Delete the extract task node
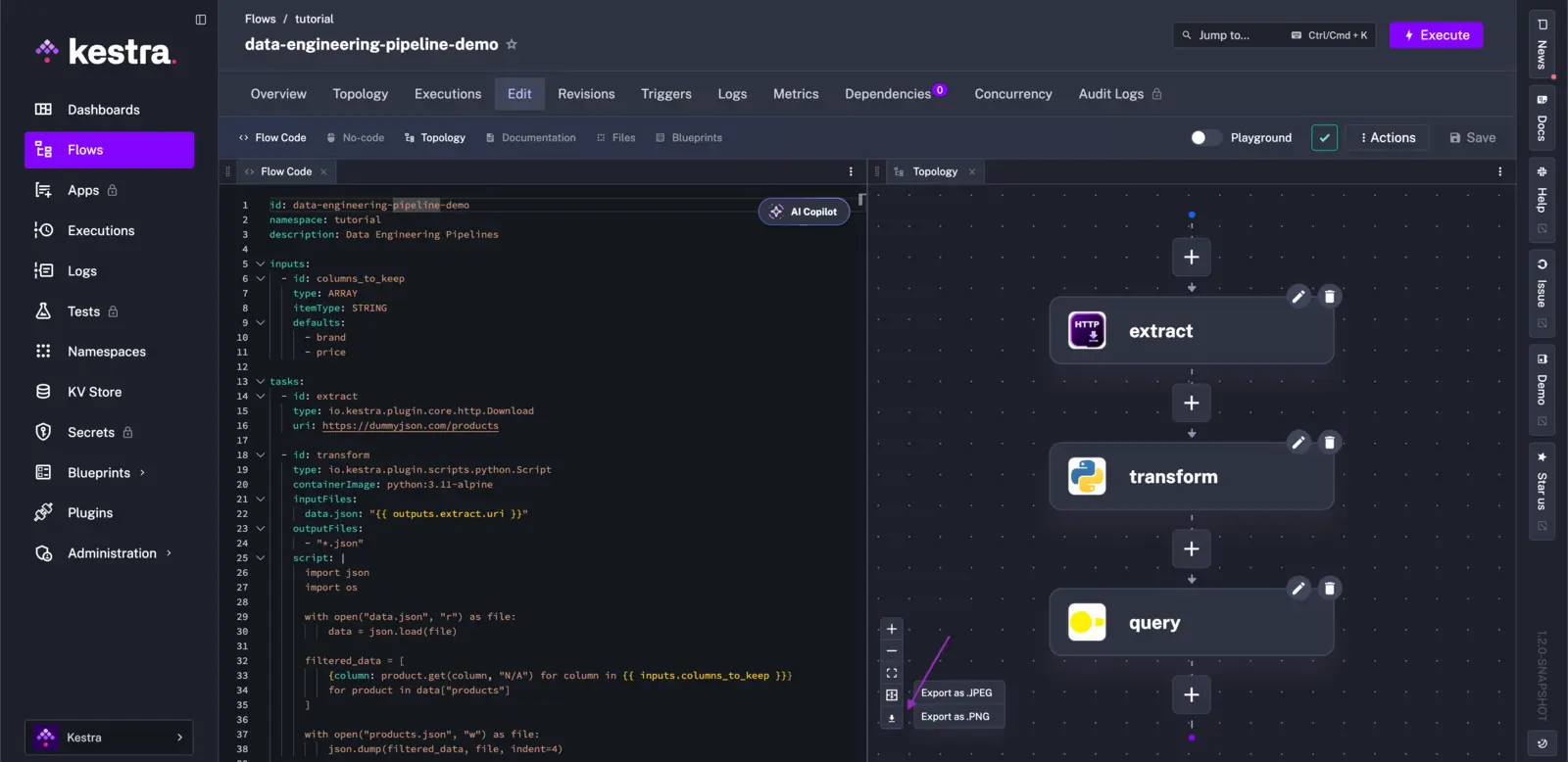 (x=1330, y=296)
